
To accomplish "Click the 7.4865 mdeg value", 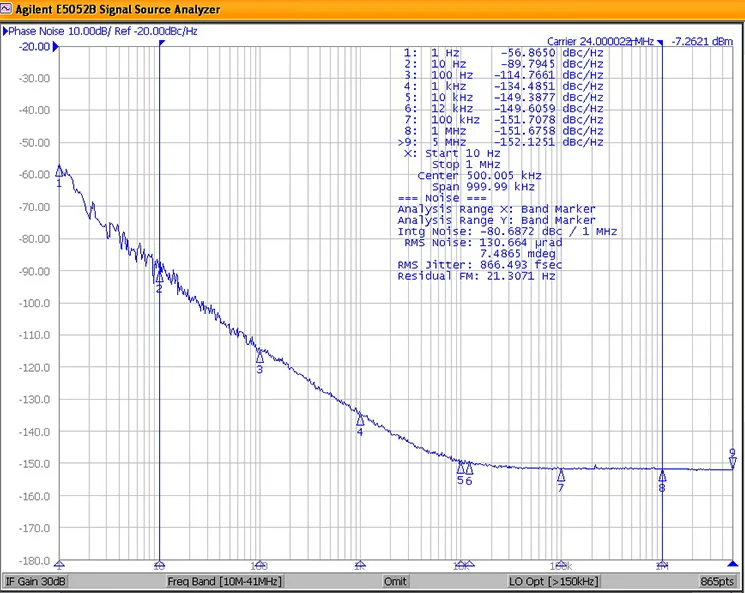I will (x=517, y=254).
